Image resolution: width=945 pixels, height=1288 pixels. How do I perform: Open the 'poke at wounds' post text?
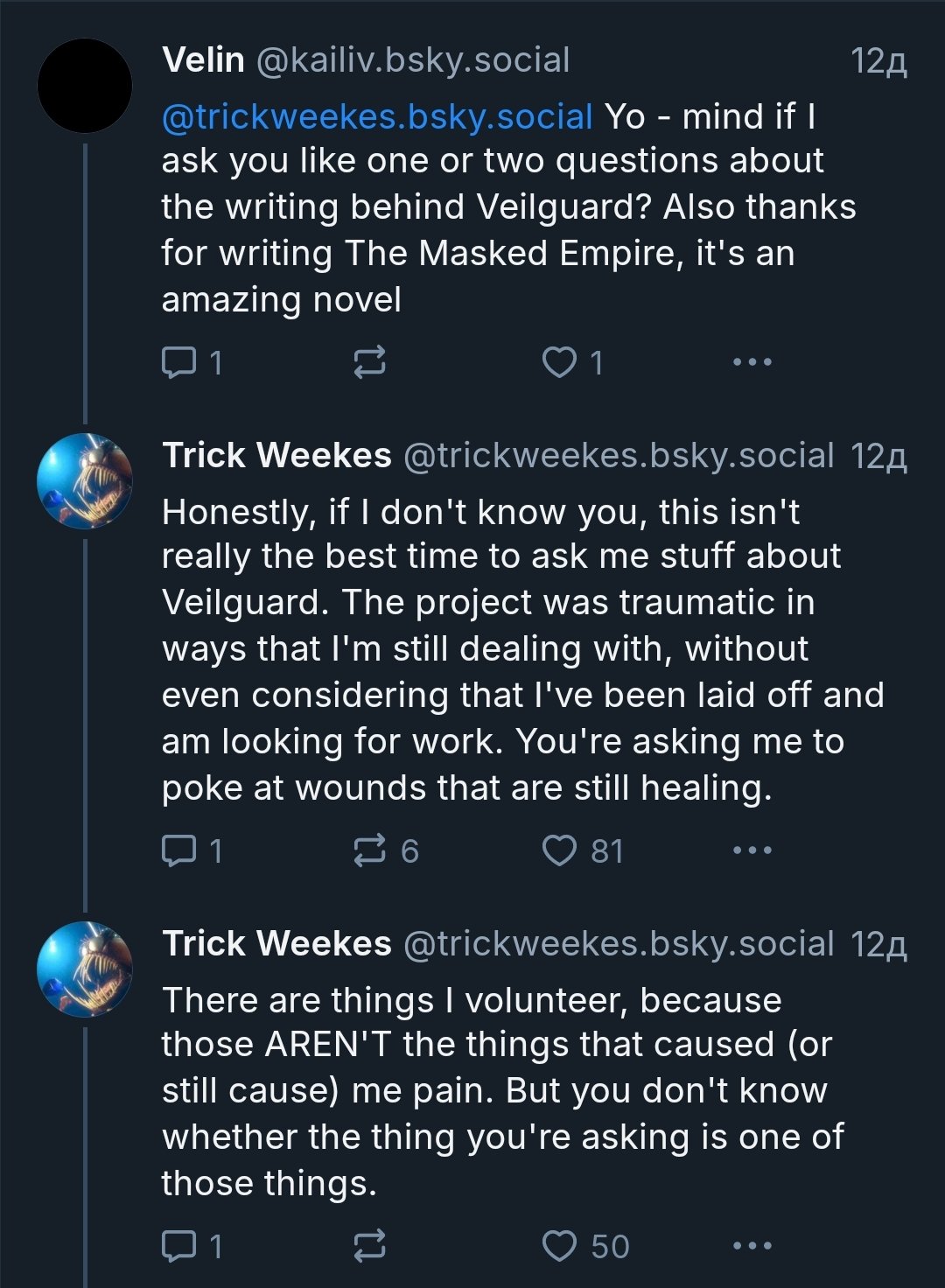[x=522, y=649]
